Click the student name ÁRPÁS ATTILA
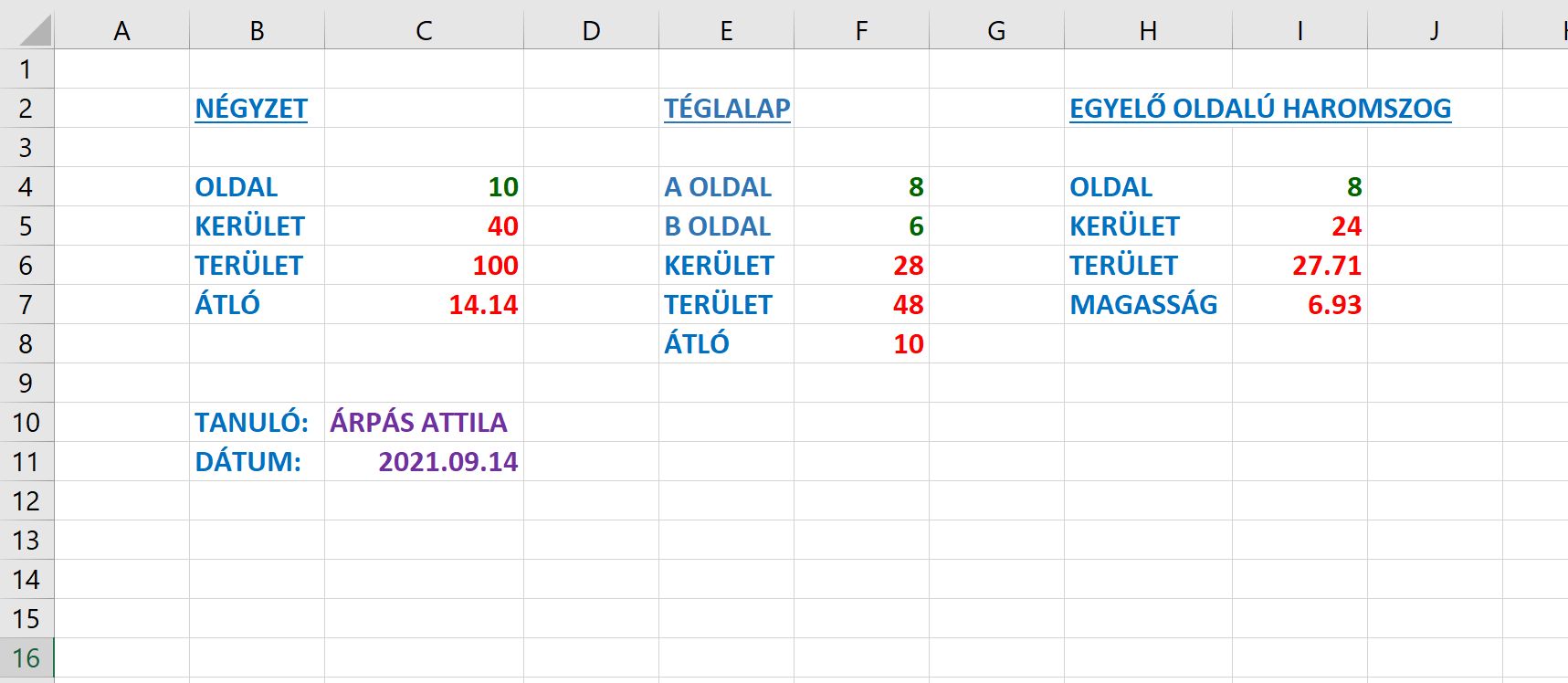This screenshot has height=683, width=1568. point(418,423)
